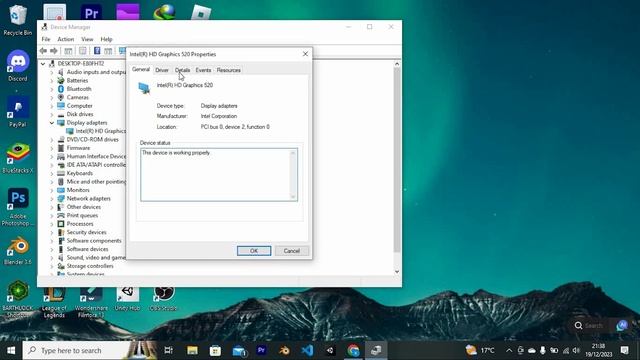Viewport: 640px width, 360px height.
Task: Open Google Chrome from the taskbar
Action: [x=353, y=350]
